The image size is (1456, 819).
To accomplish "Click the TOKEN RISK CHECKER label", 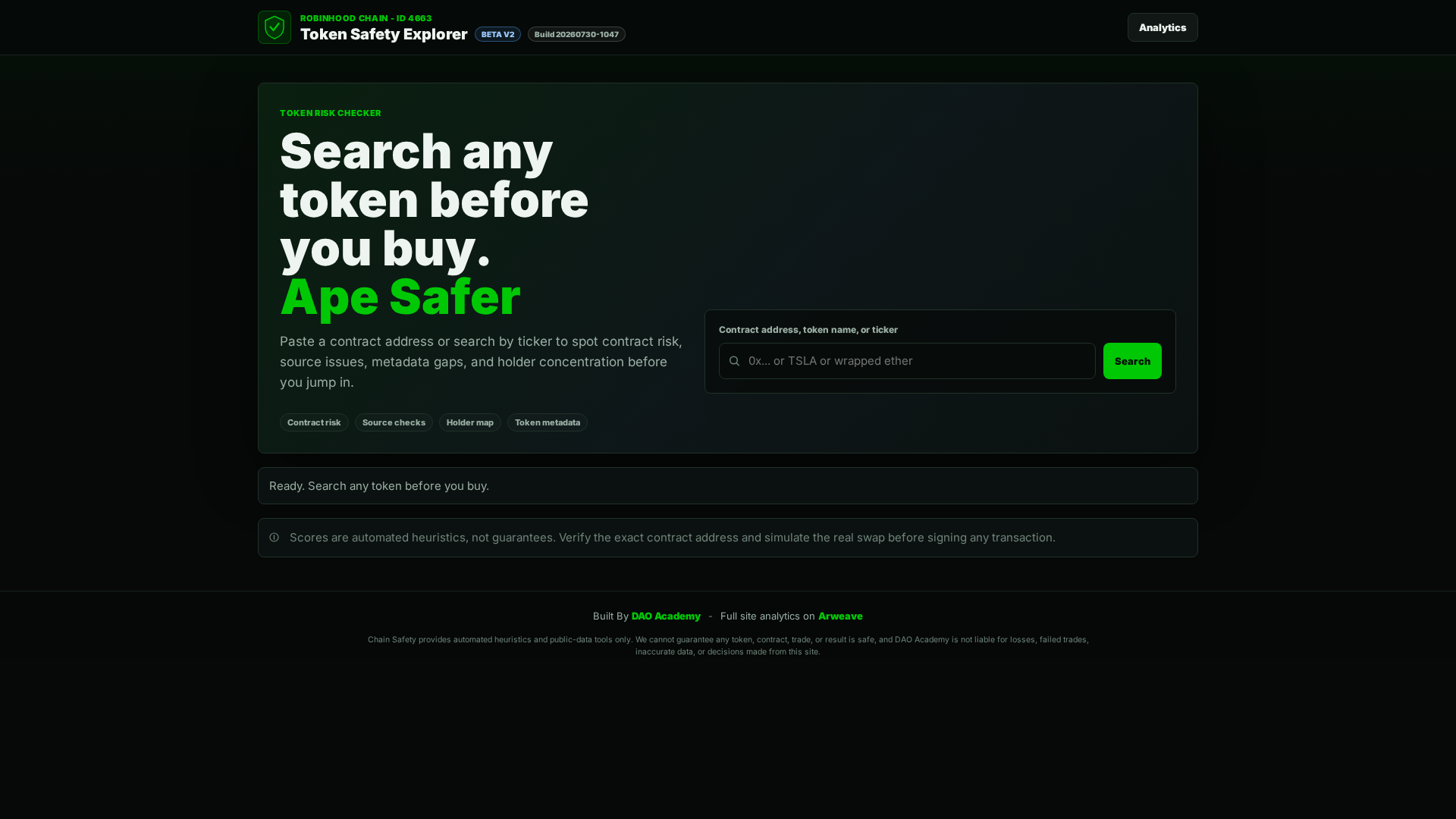I will point(331,113).
